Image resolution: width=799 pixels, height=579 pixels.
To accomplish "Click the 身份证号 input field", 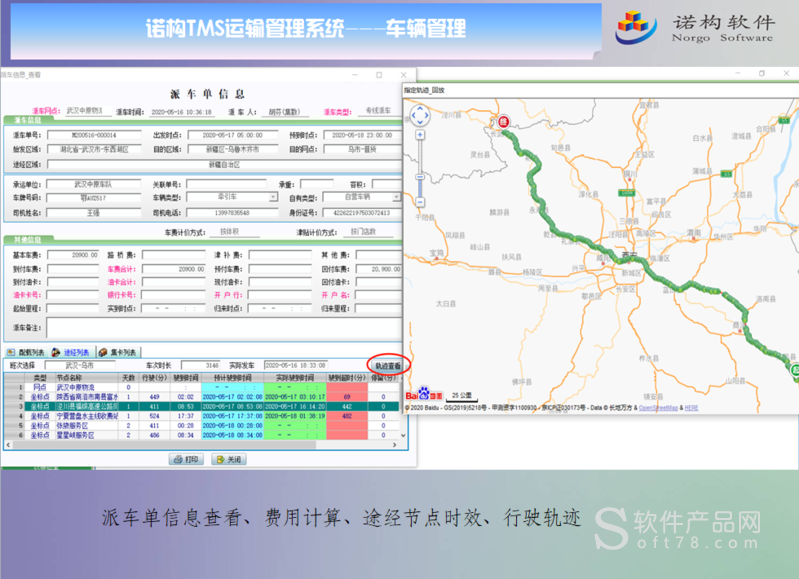I will [362, 213].
